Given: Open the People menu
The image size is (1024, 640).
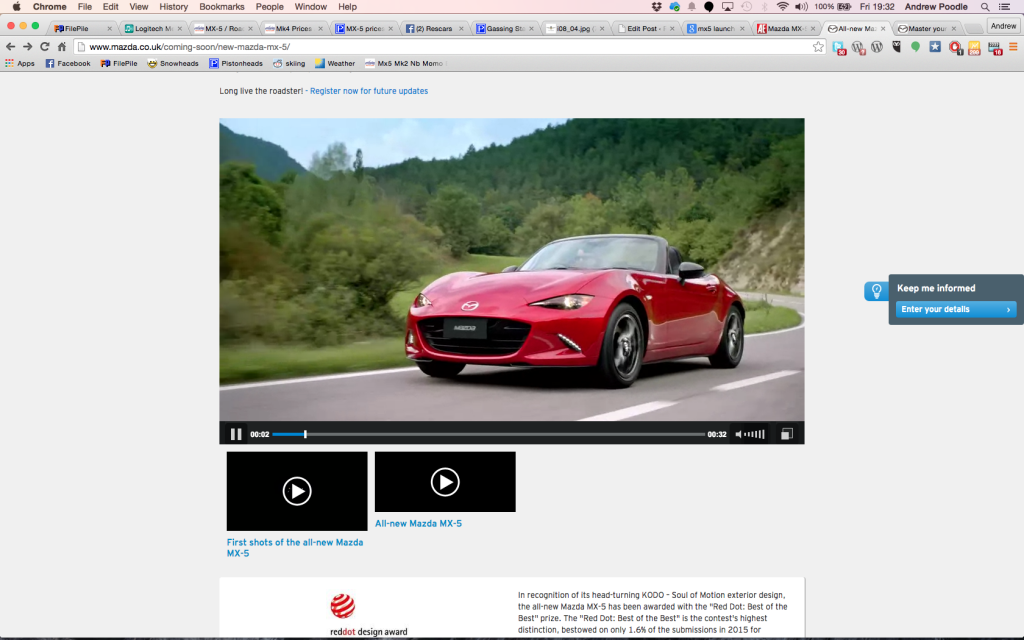Looking at the screenshot, I should 269,7.
